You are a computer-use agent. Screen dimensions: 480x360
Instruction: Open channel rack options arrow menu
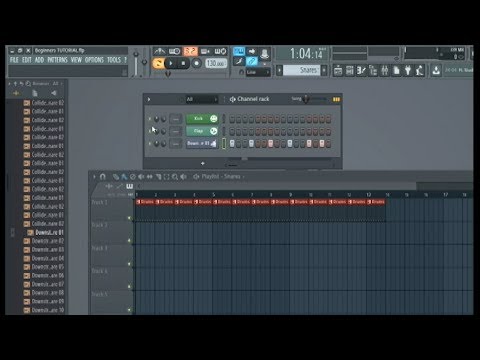pos(149,99)
